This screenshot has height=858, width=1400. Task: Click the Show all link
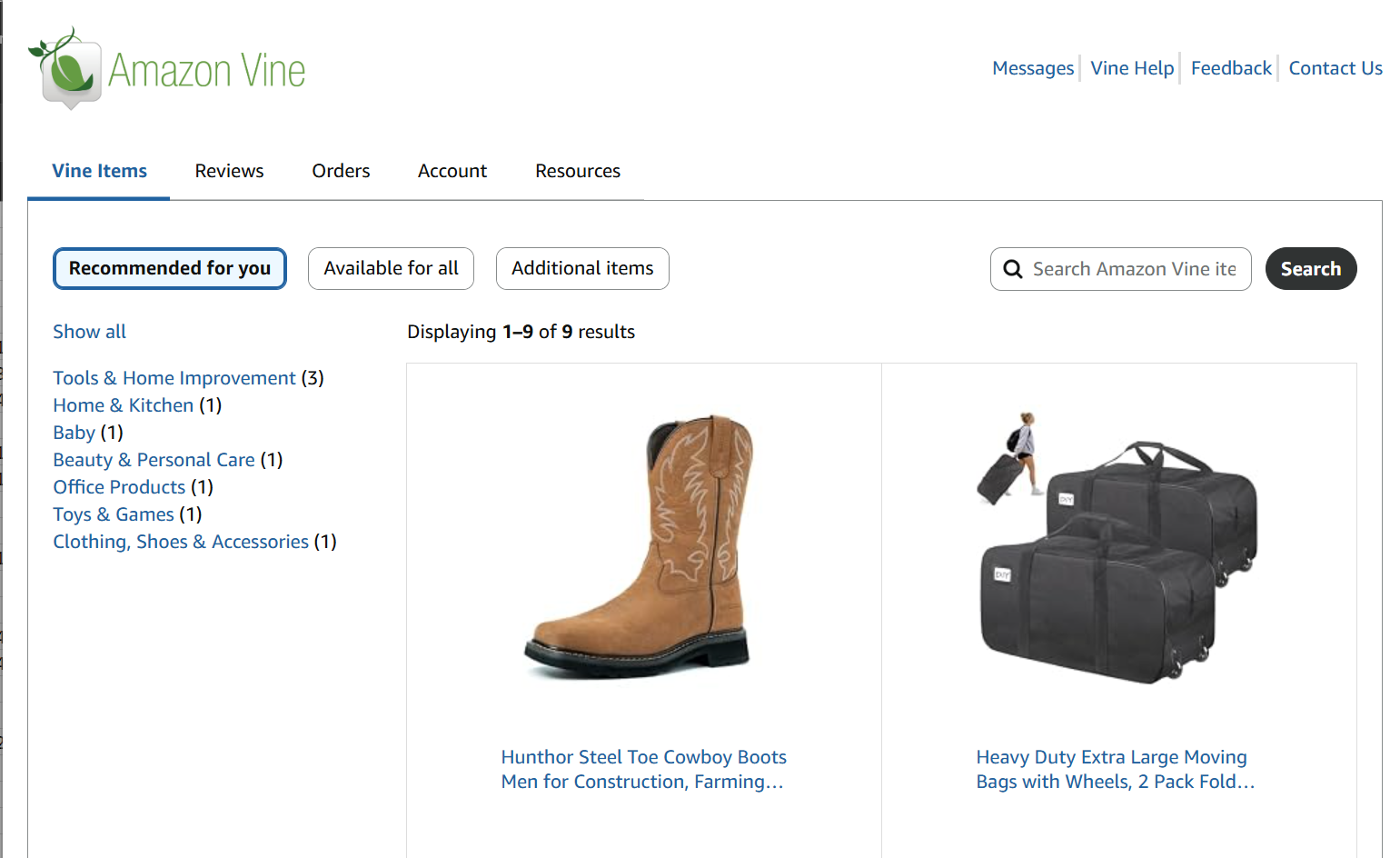[89, 332]
